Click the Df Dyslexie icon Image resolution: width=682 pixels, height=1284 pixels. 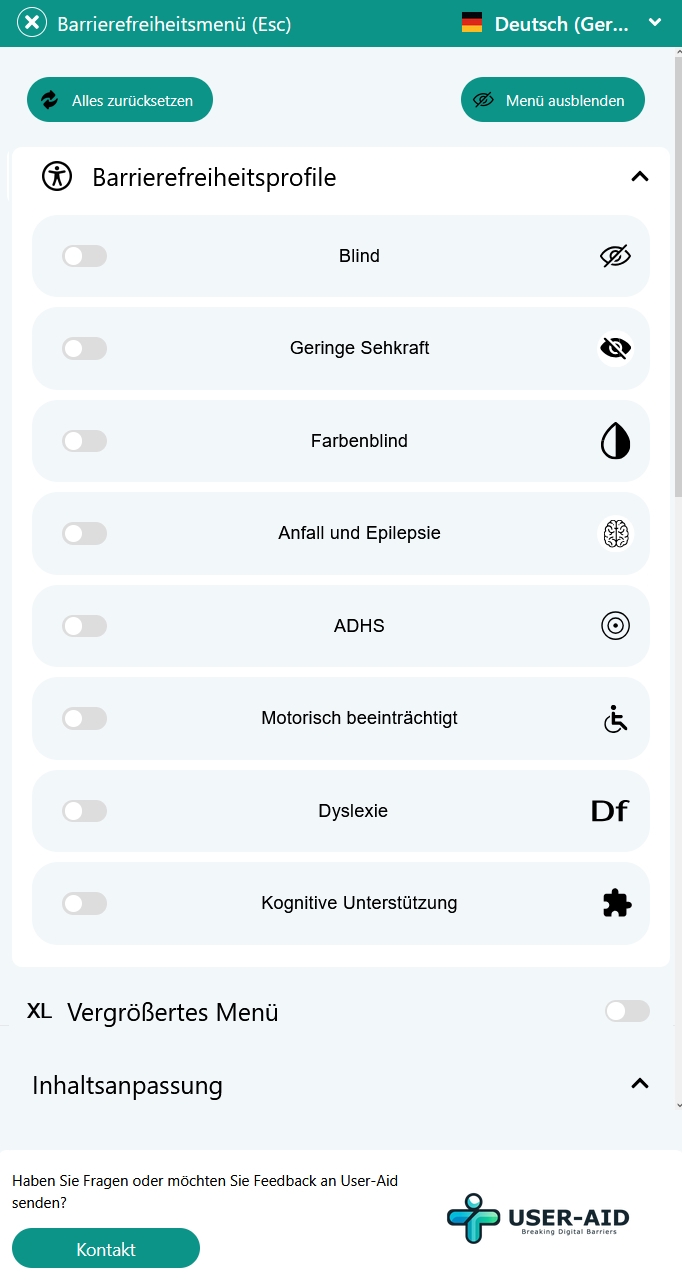[x=610, y=811]
